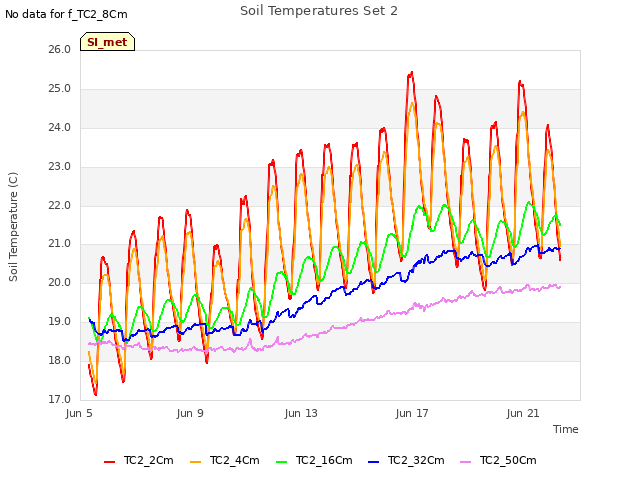Click the SI_met annotation tag
The width and height of the screenshot is (640, 480).
tap(107, 42)
